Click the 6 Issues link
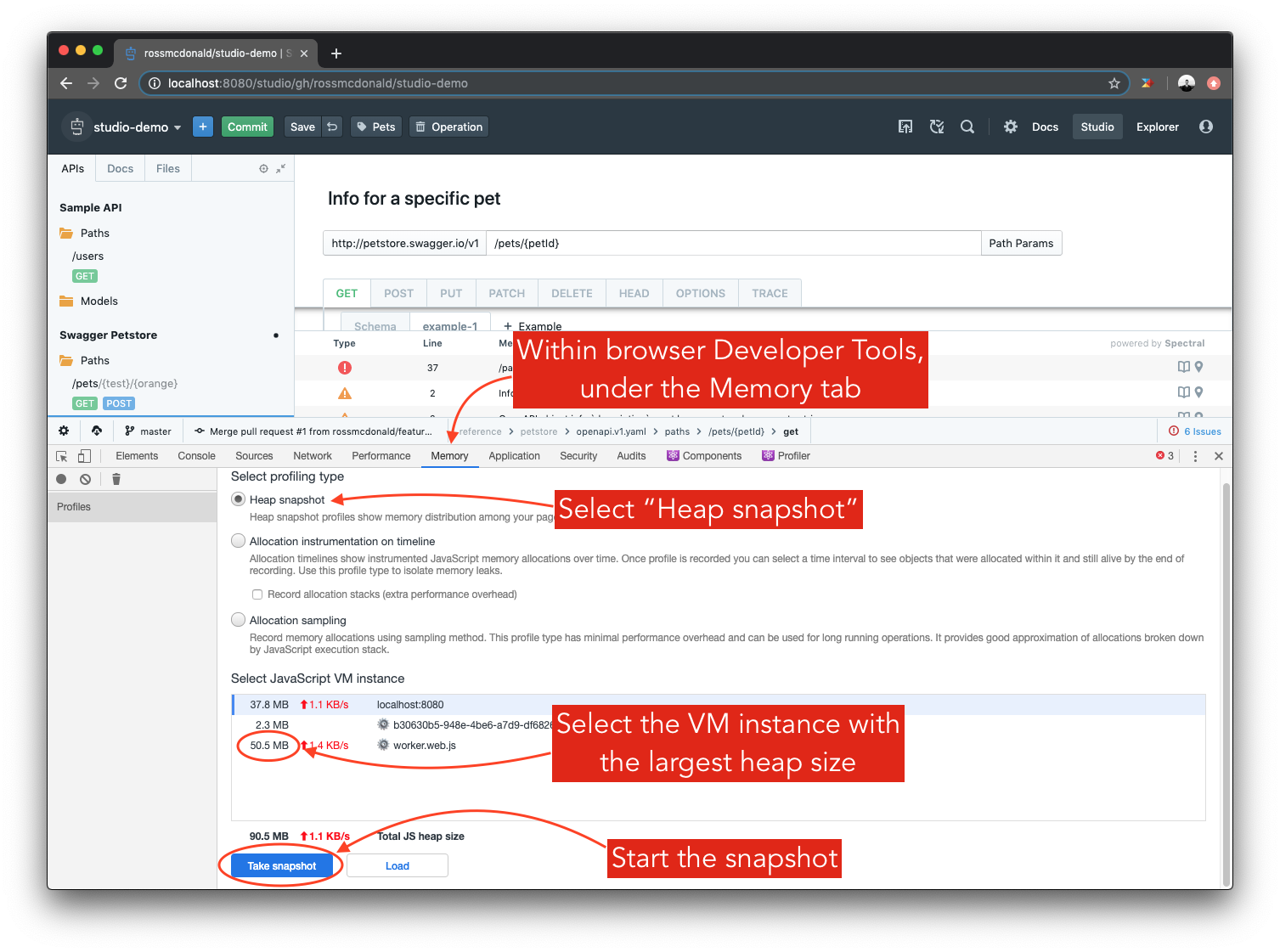Screen dimensions: 1280x952 (1195, 431)
